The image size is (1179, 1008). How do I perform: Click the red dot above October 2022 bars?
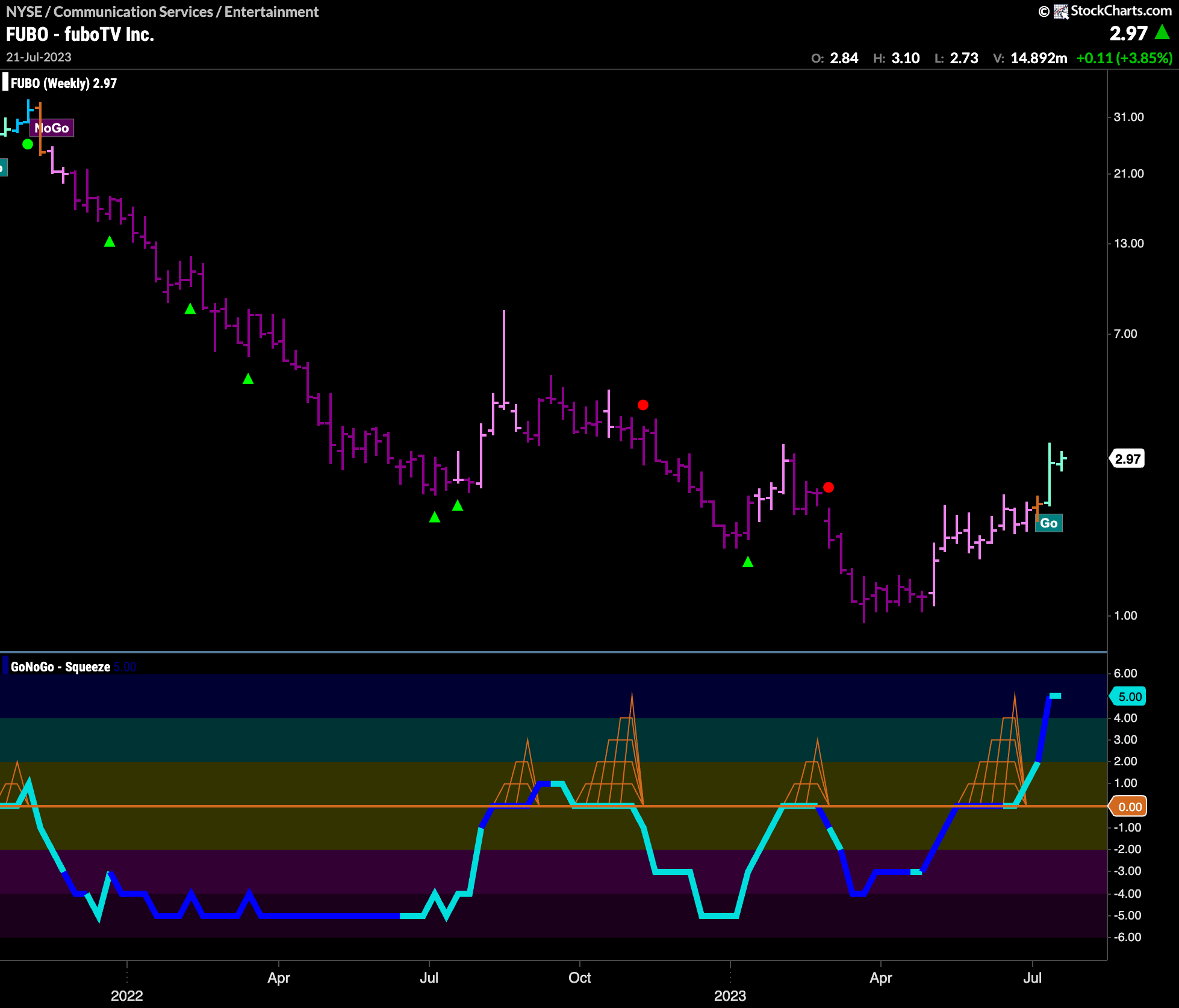[643, 405]
